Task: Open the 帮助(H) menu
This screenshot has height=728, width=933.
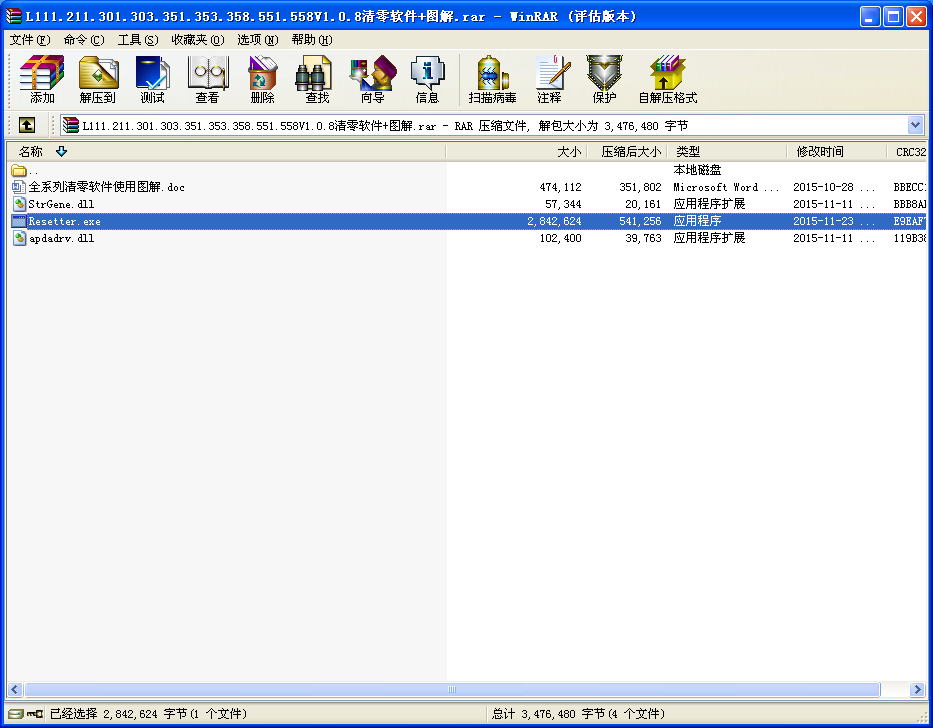Action: 312,40
